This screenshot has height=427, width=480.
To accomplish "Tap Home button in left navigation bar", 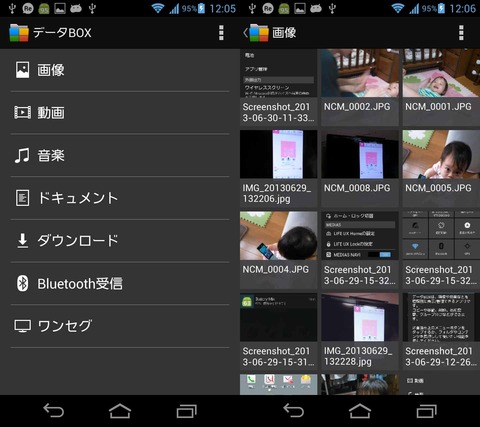I will (x=120, y=411).
